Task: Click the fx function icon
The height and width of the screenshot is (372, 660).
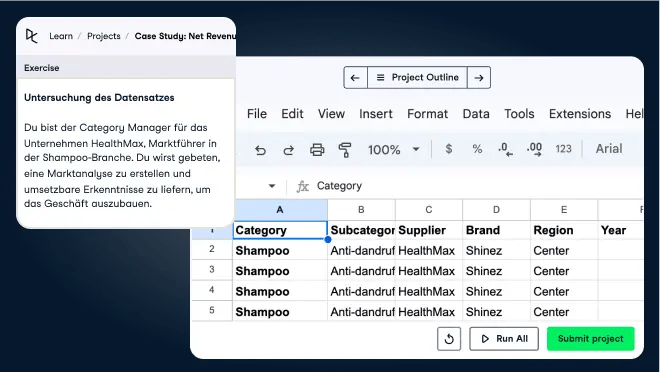Action: pos(303,186)
